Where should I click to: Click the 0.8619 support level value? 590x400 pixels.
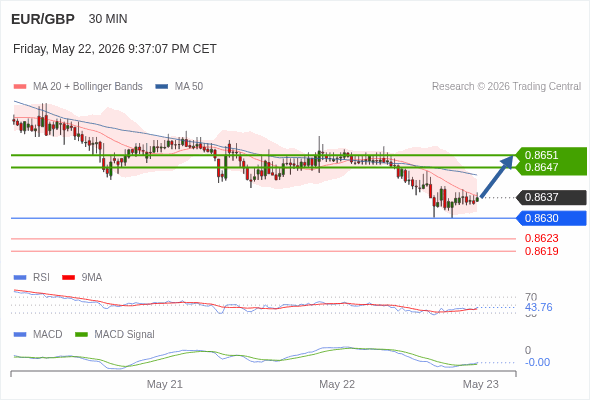[x=541, y=251]
